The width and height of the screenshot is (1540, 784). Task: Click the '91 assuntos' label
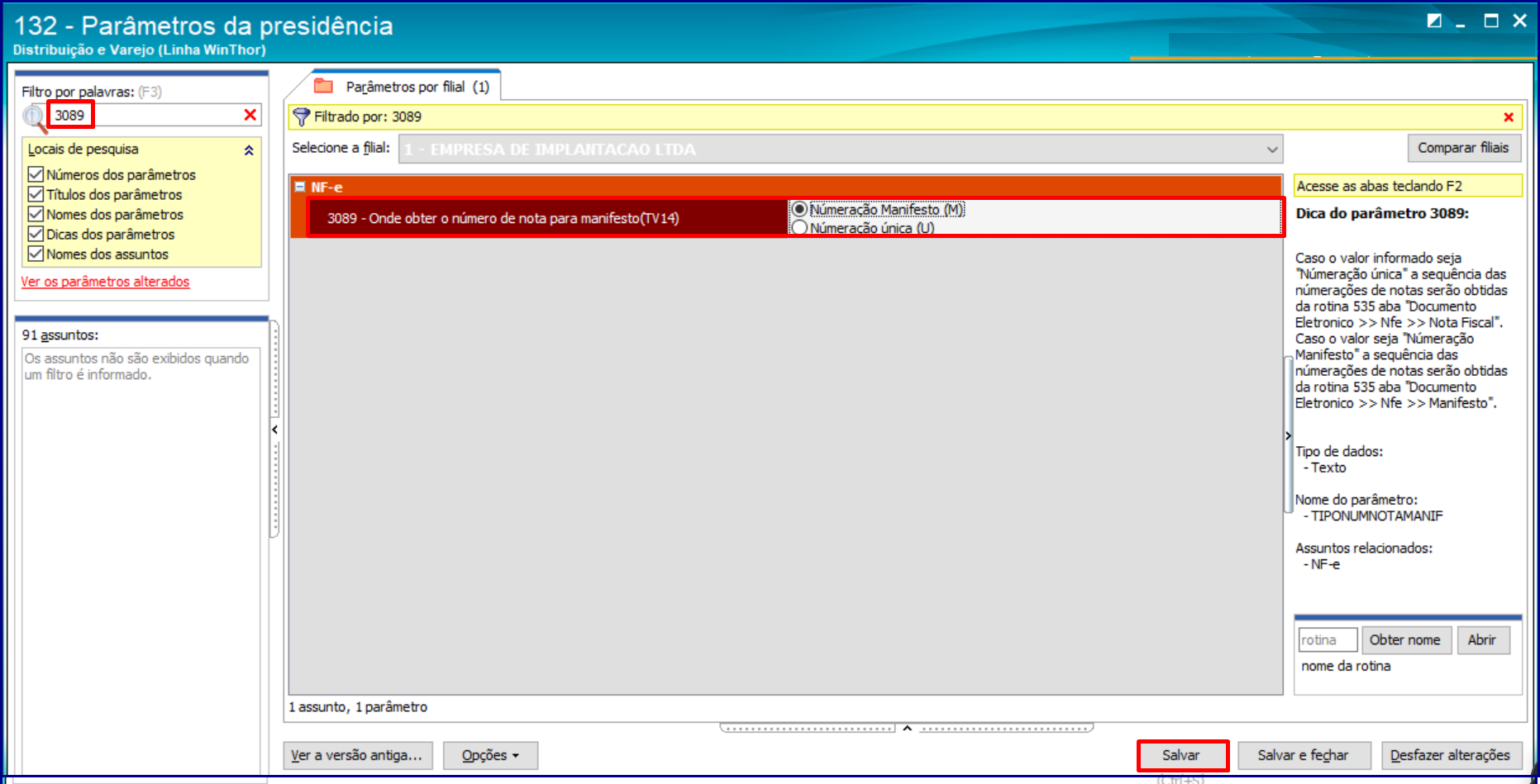60,335
